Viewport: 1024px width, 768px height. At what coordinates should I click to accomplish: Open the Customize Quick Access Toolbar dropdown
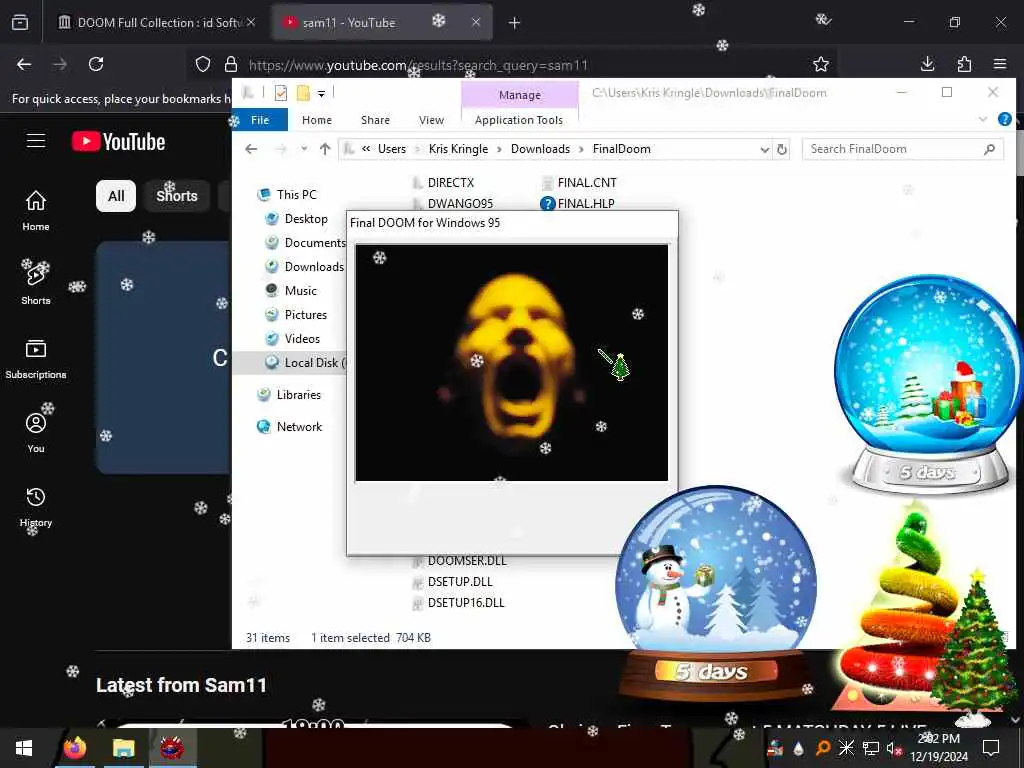click(x=321, y=94)
